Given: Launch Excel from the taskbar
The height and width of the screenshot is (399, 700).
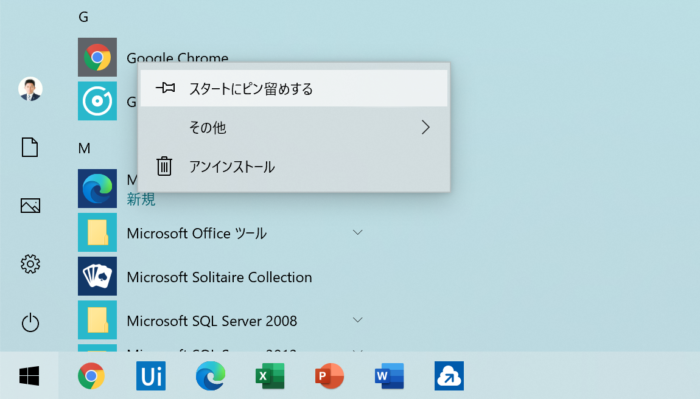Looking at the screenshot, I should tap(270, 376).
